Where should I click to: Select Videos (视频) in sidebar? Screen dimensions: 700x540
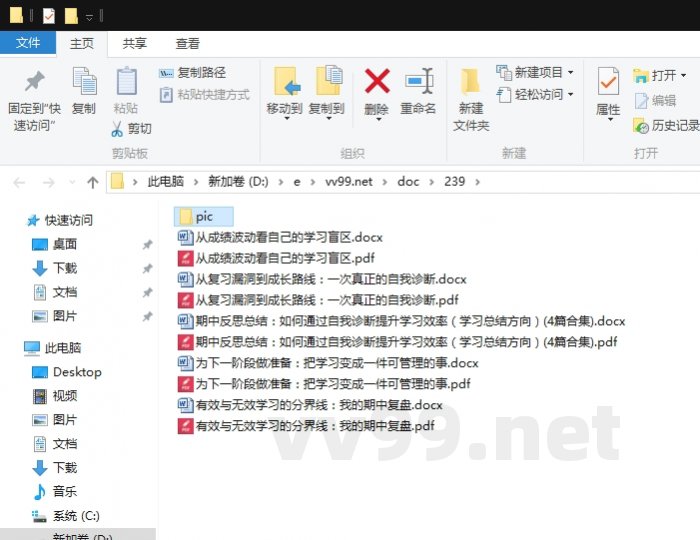[x=55, y=396]
